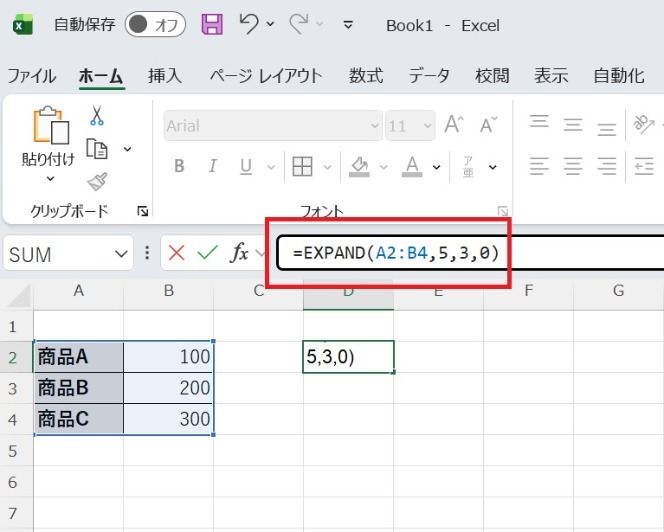This screenshot has width=664, height=532.
Task: Undo the last action
Action: pyautogui.click(x=249, y=24)
